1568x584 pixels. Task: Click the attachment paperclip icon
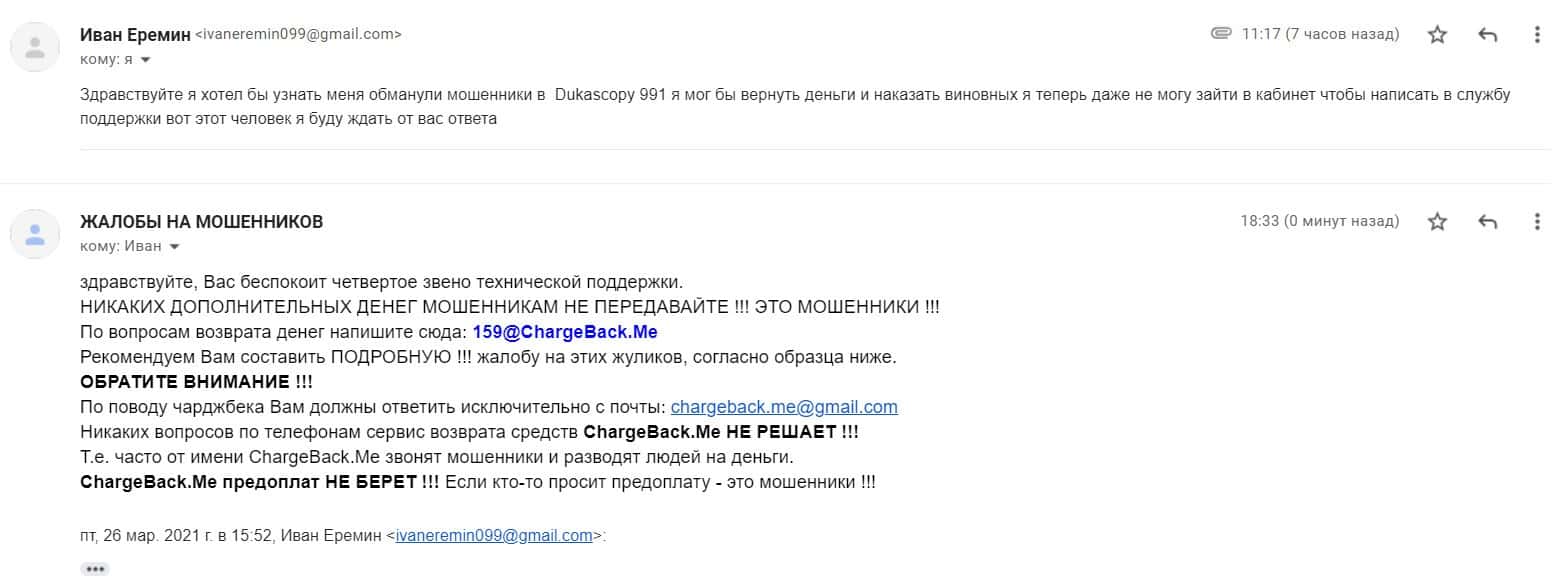(x=1220, y=34)
